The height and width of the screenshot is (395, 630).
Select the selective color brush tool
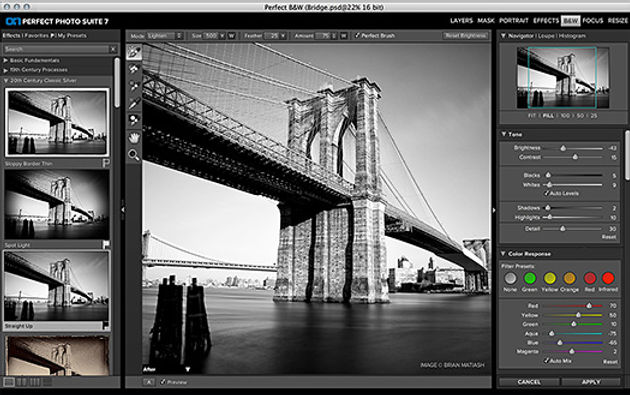pyautogui.click(x=134, y=120)
